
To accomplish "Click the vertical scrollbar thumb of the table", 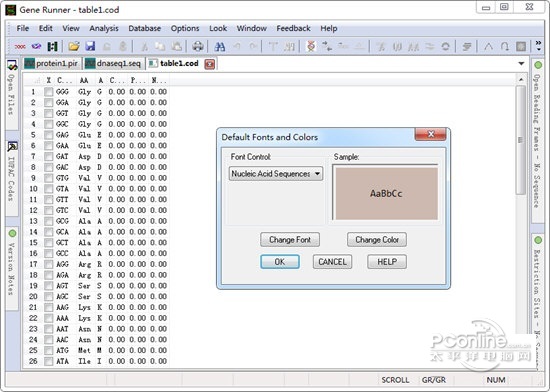I will tap(521, 140).
